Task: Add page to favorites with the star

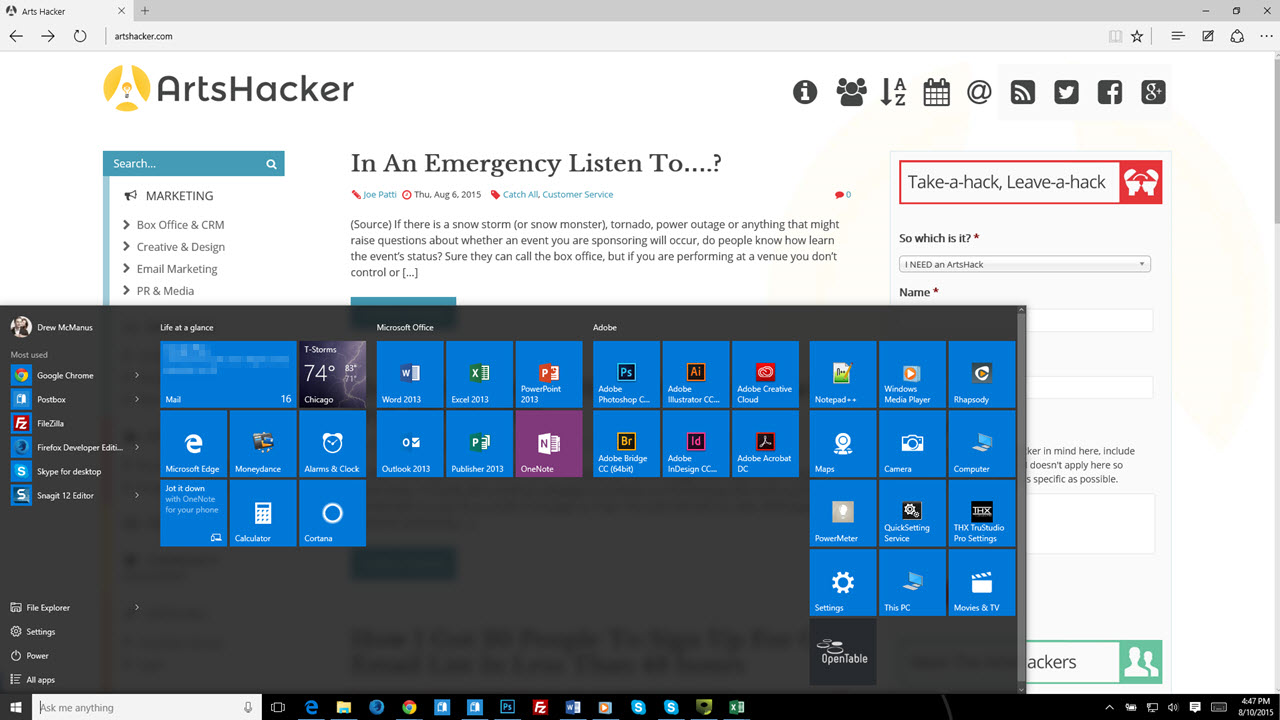Action: click(1137, 36)
